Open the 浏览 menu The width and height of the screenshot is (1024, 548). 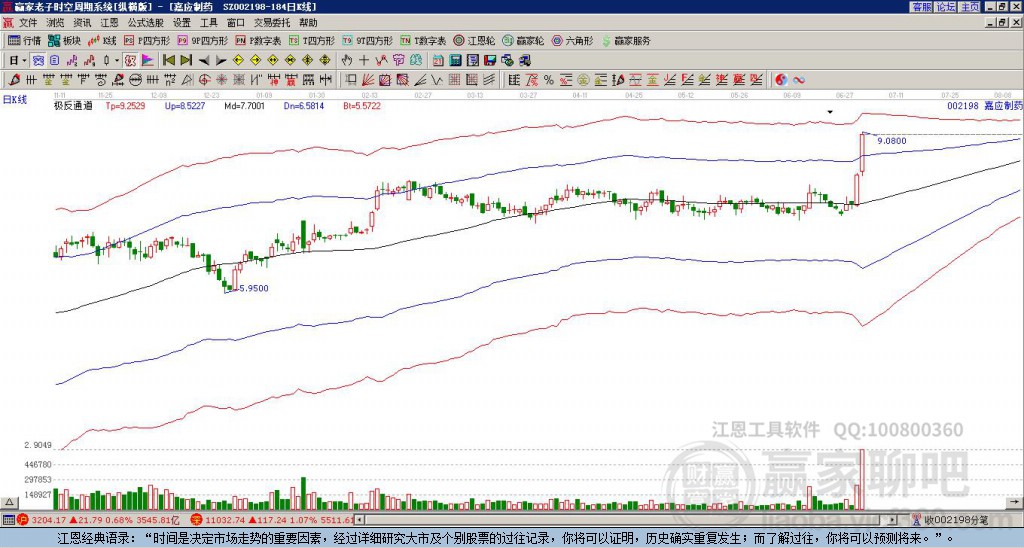(x=56, y=23)
